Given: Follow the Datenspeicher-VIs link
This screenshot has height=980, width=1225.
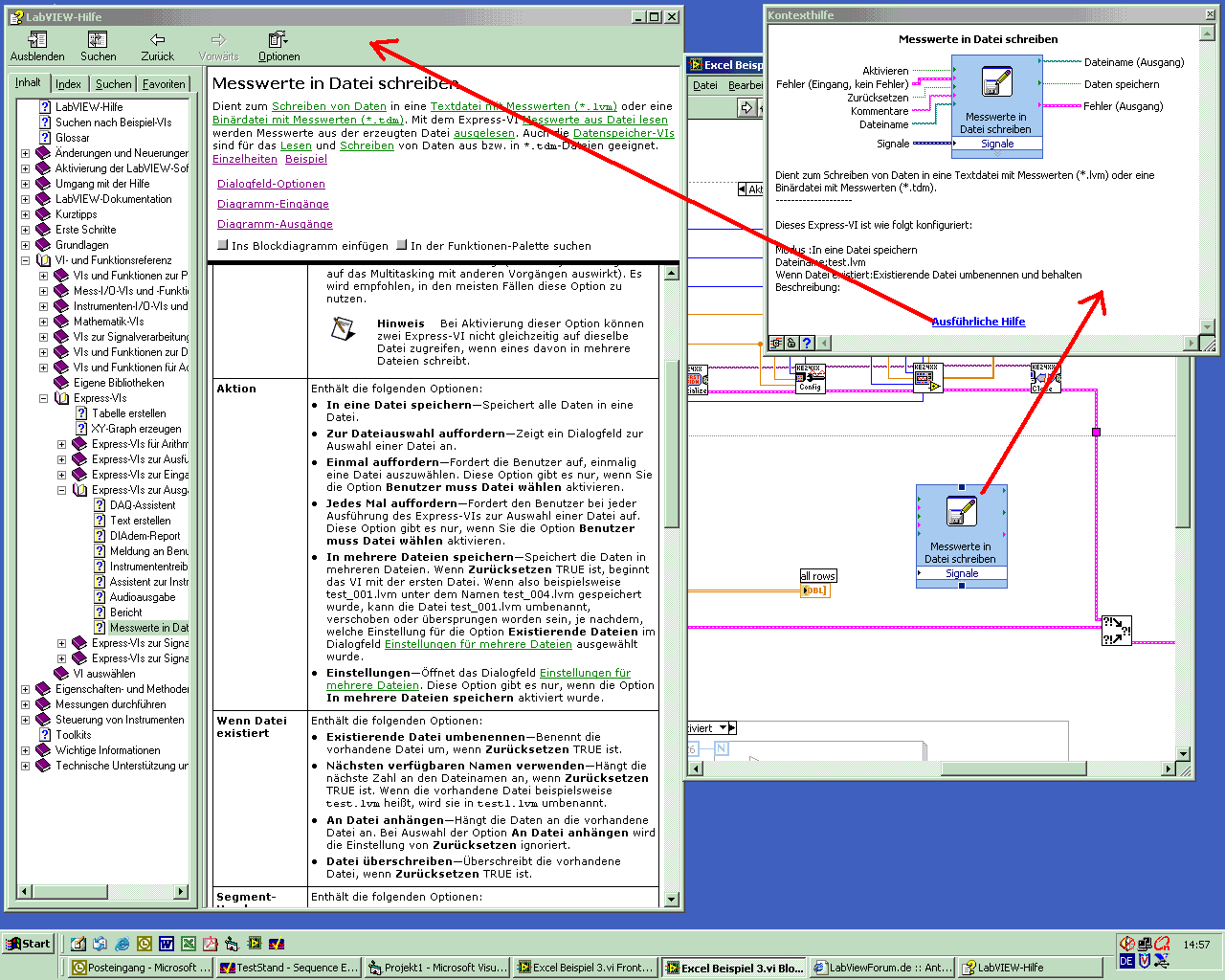Looking at the screenshot, I should 624,133.
